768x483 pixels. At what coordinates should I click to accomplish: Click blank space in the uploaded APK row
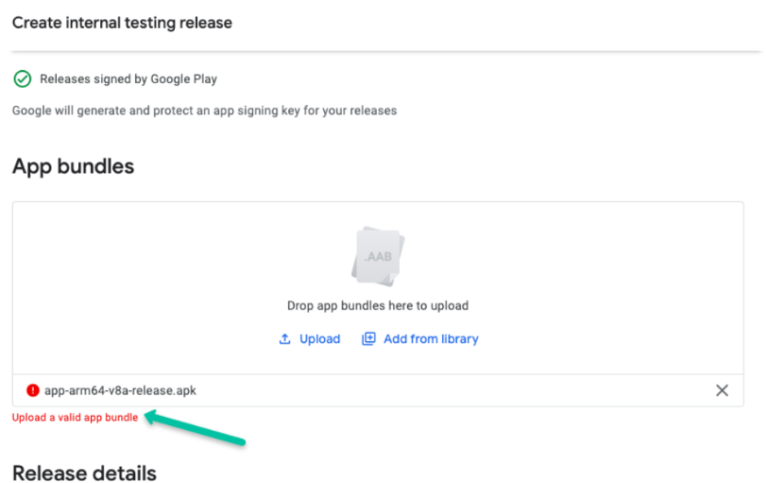450,391
